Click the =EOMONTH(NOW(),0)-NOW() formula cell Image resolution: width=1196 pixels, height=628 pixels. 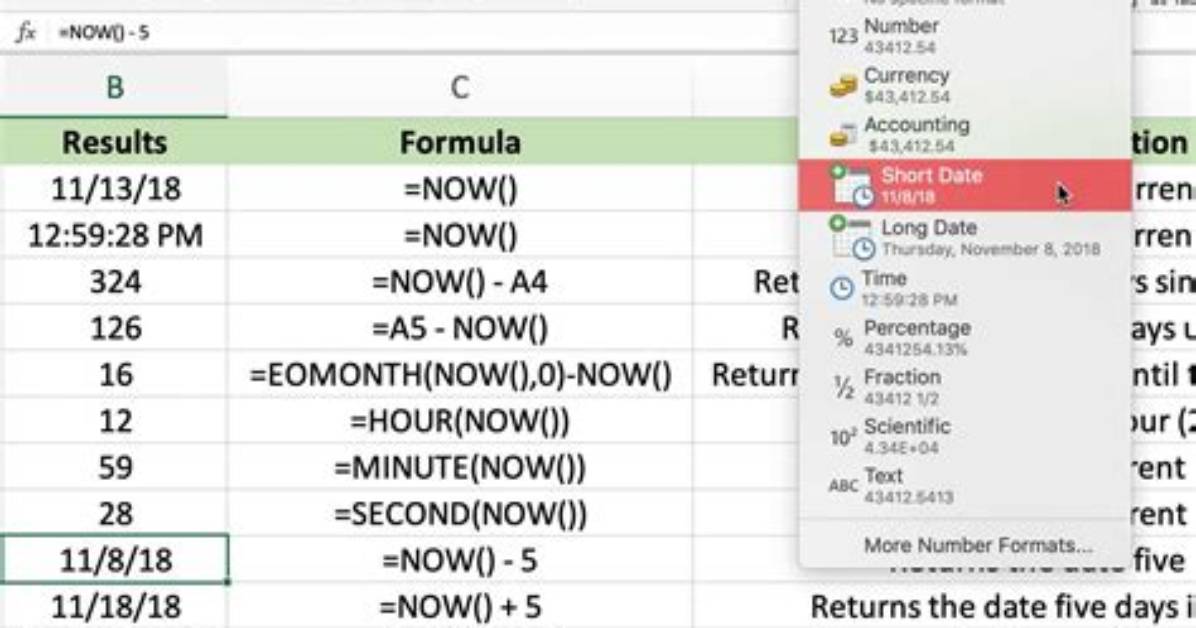pos(460,375)
